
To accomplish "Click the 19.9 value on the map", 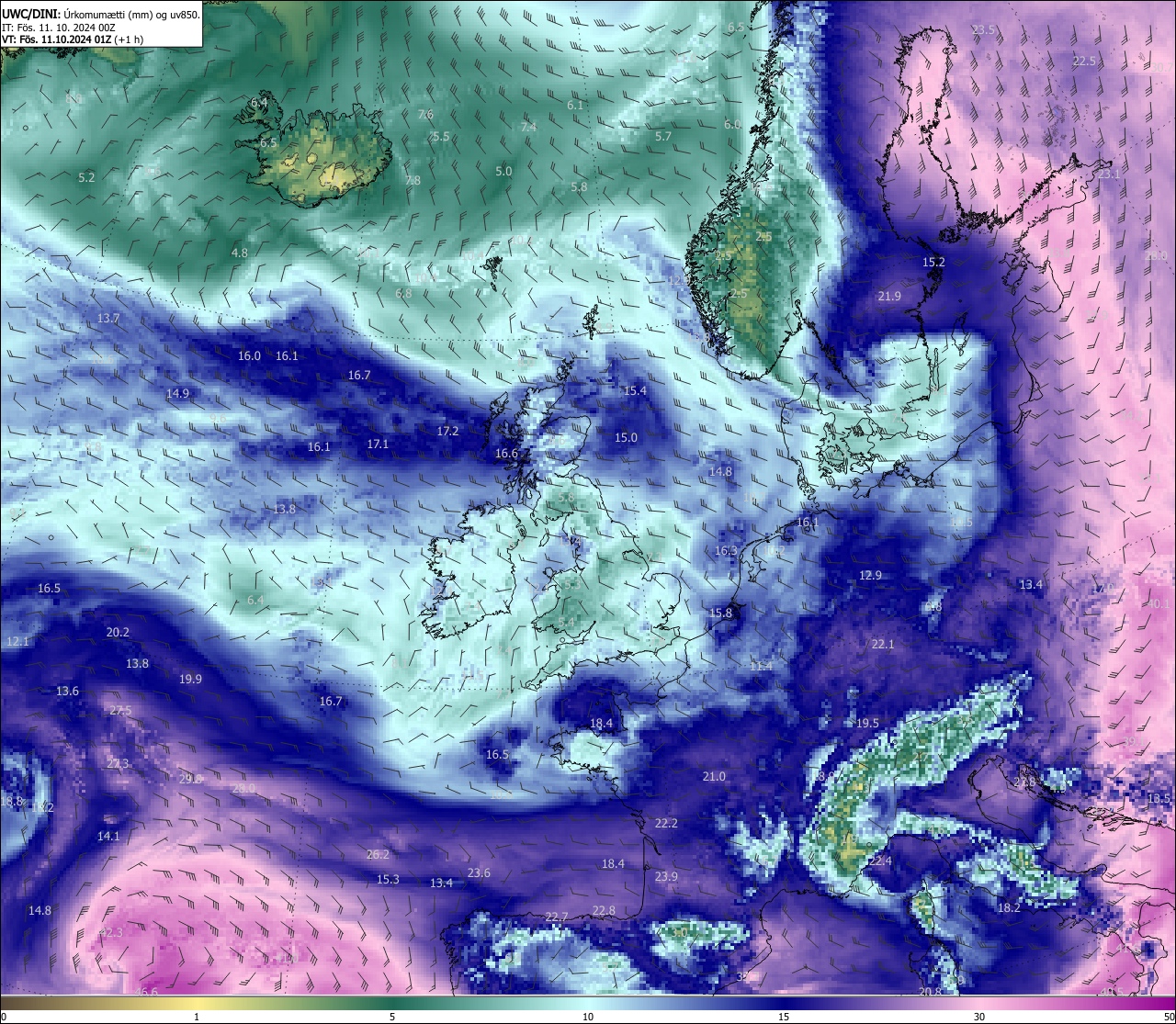I will point(190,679).
